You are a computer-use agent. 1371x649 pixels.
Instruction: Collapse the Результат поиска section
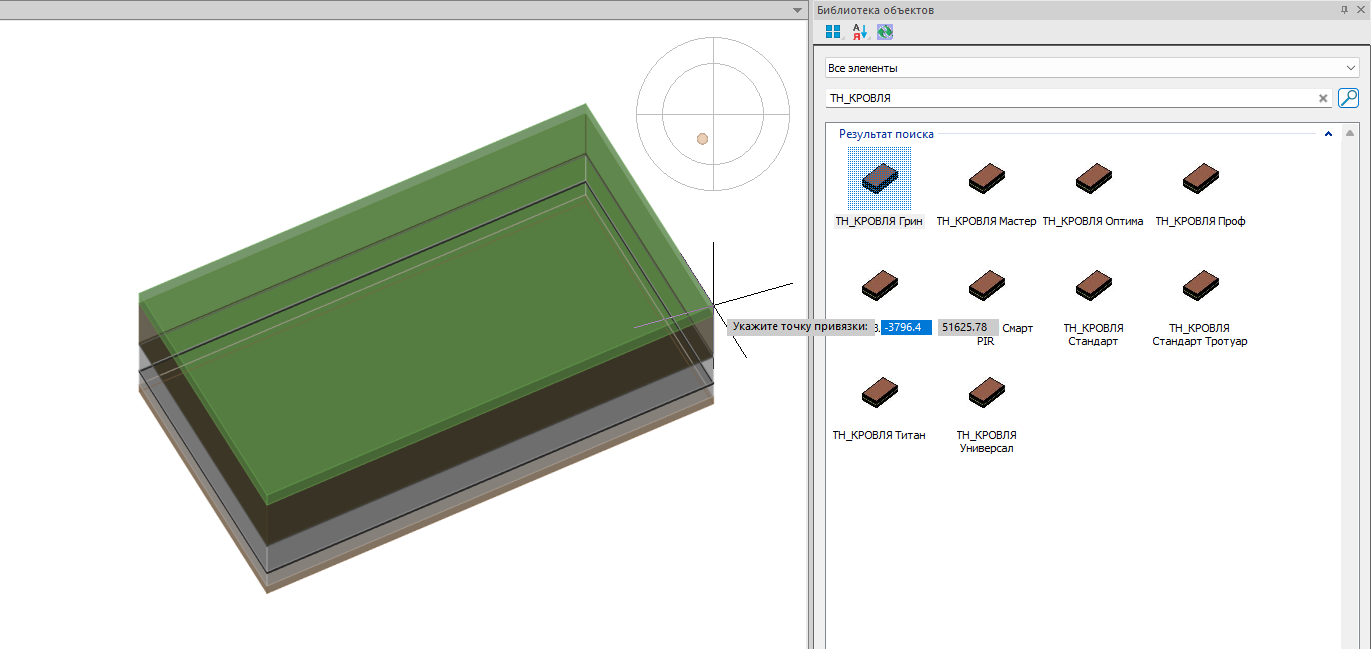1328,134
